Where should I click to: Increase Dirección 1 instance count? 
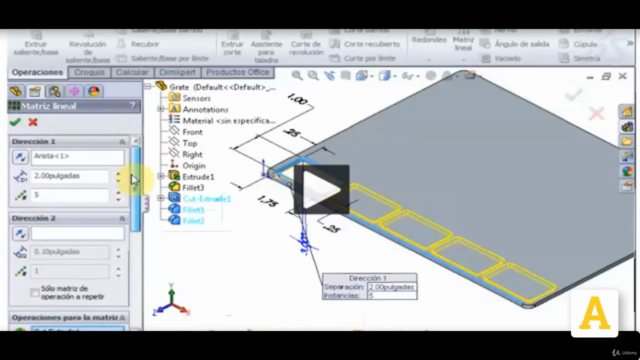coord(118,192)
